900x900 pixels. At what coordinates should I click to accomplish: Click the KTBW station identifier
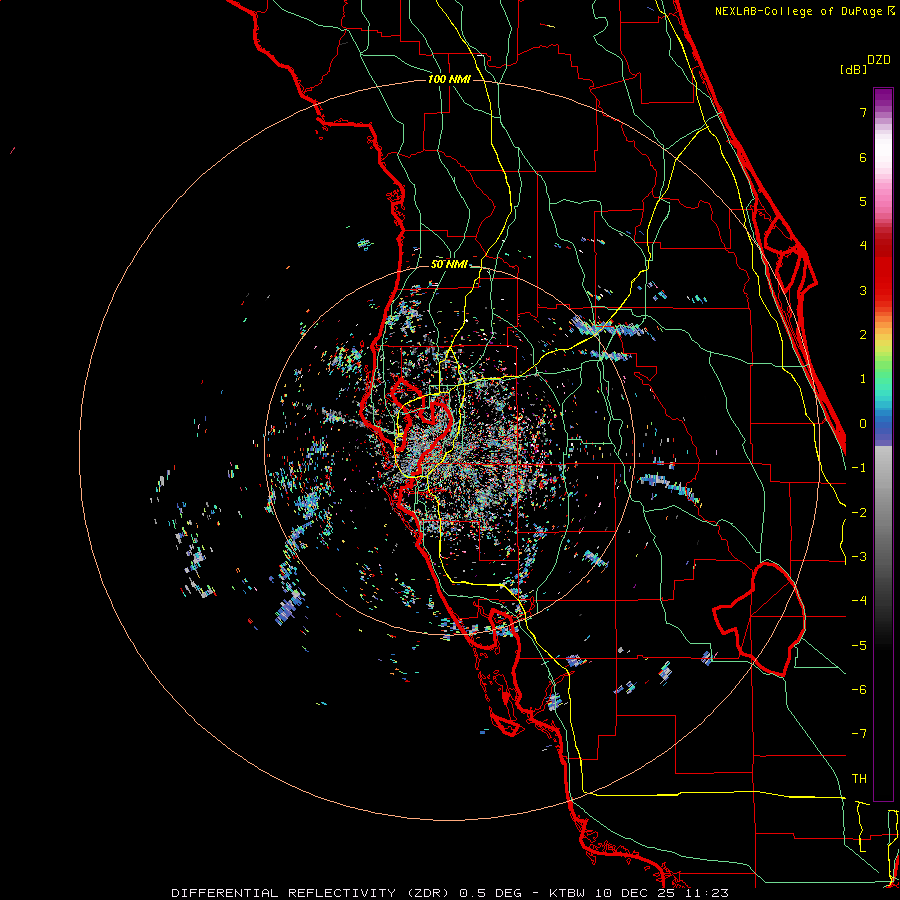(567, 893)
